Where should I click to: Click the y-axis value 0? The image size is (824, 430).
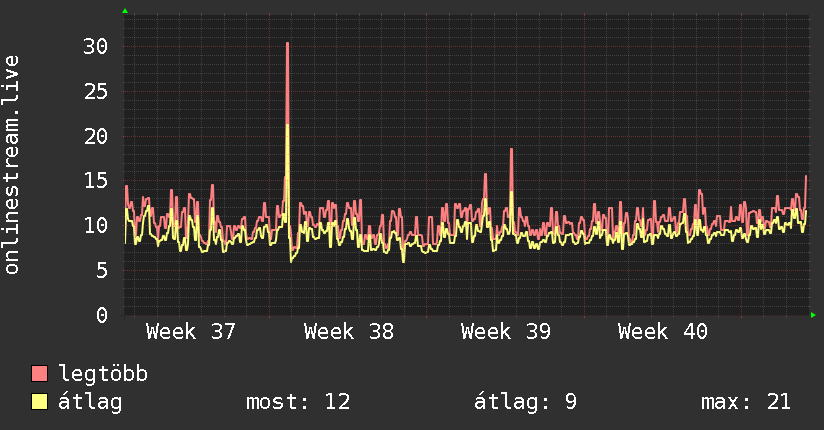pyautogui.click(x=102, y=315)
